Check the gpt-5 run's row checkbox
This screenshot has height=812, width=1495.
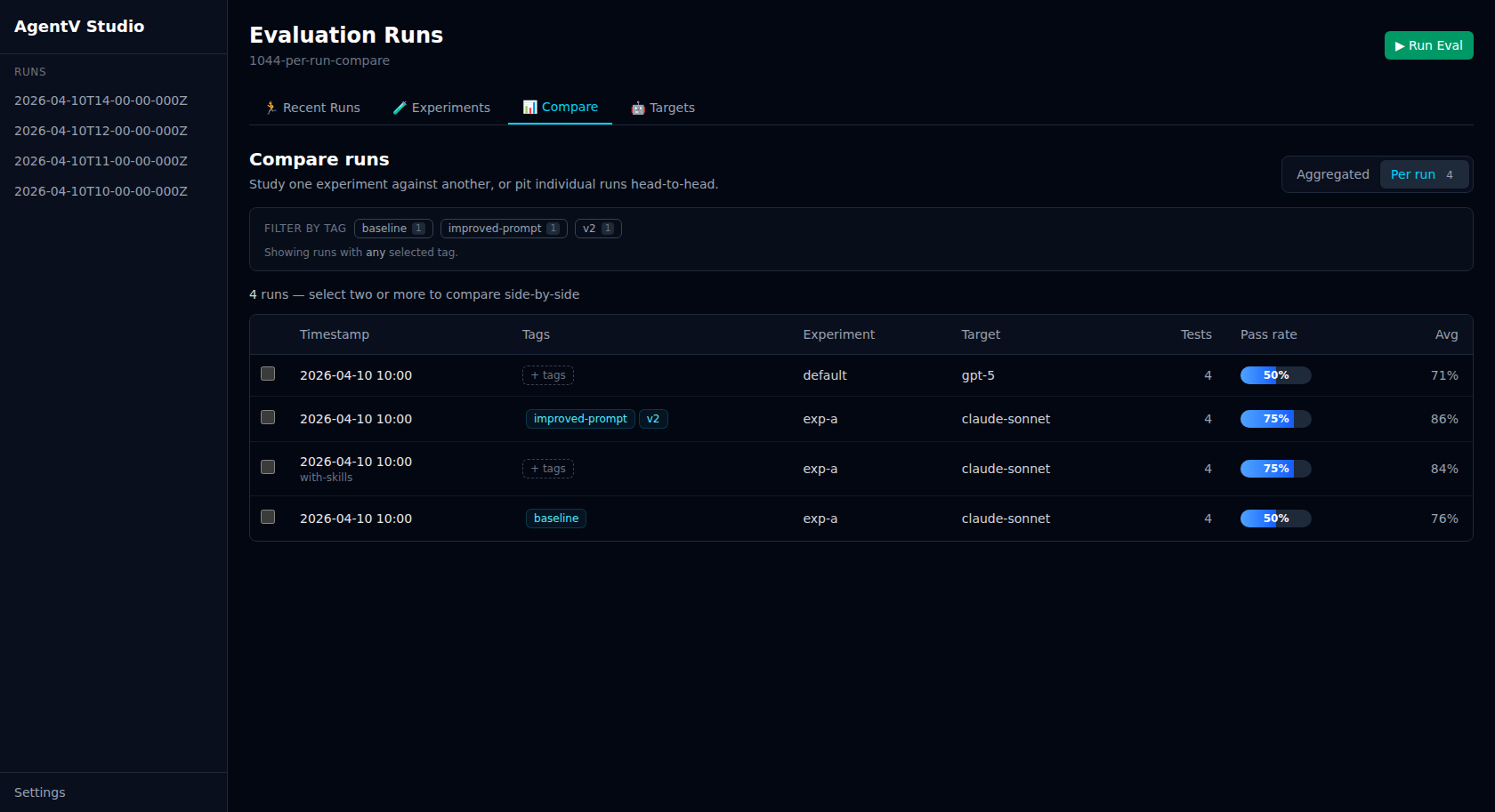(268, 374)
